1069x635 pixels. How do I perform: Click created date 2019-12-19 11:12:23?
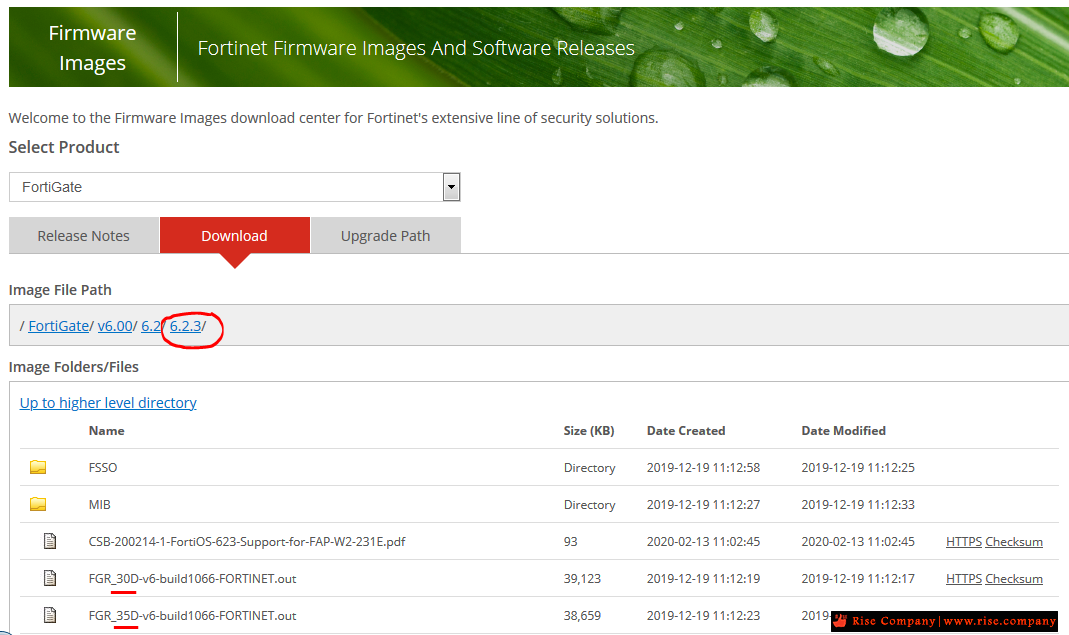(x=704, y=615)
